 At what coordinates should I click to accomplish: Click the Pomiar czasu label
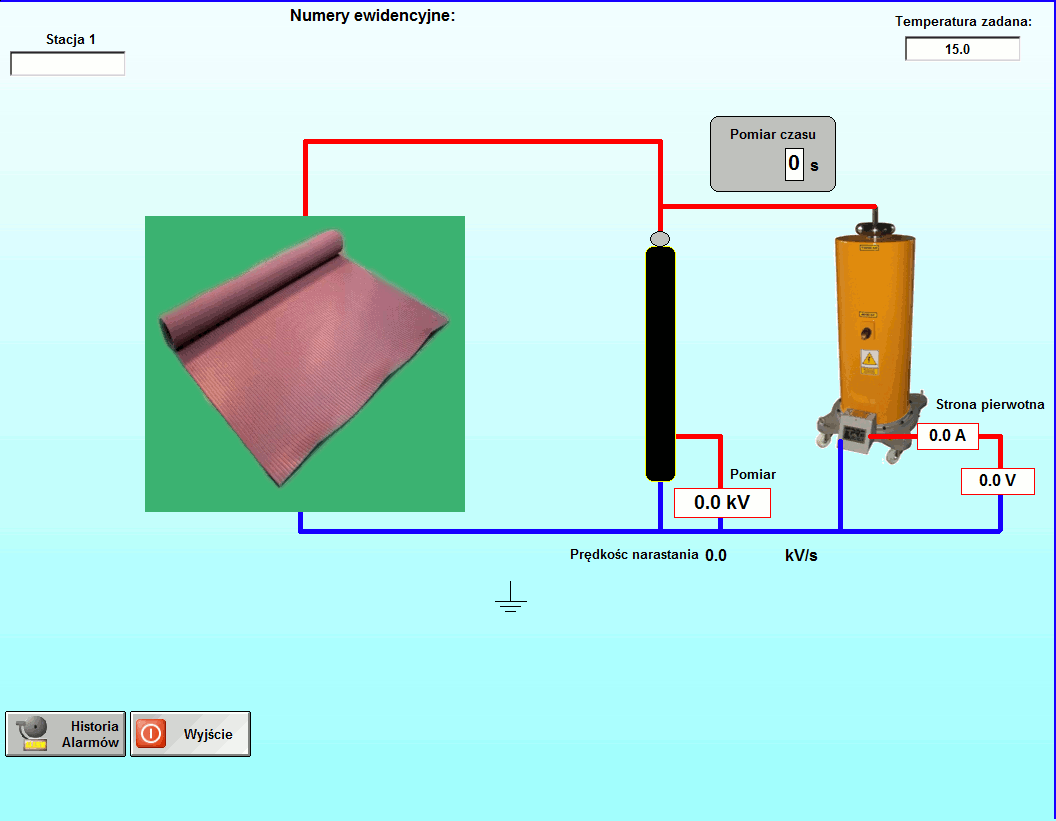click(772, 134)
